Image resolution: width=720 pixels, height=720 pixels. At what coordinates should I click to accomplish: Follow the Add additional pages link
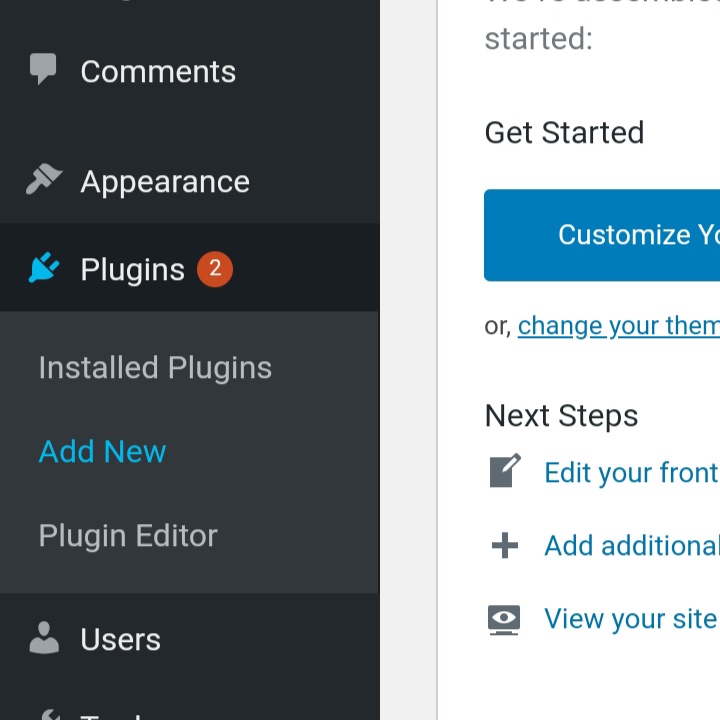coord(631,545)
